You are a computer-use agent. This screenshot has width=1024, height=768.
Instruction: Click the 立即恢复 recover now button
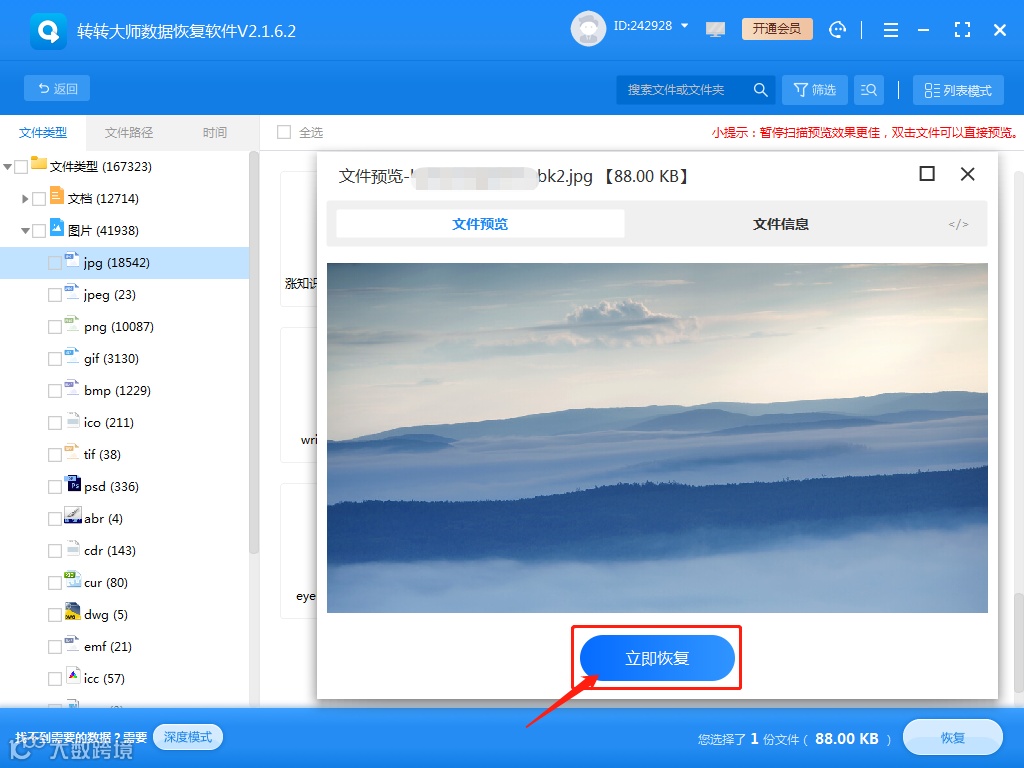click(657, 658)
